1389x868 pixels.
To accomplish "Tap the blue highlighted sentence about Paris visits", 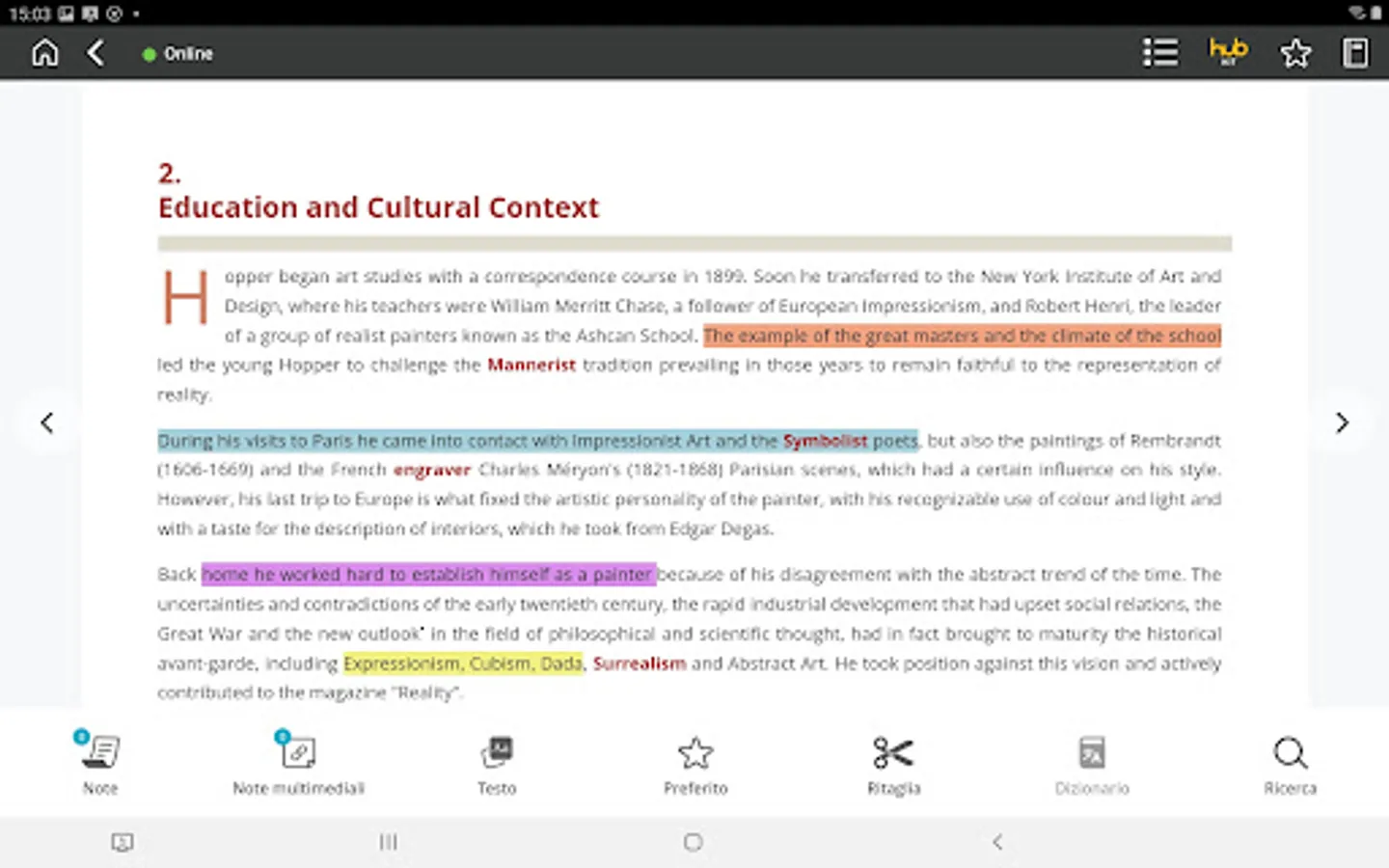I will [x=538, y=441].
